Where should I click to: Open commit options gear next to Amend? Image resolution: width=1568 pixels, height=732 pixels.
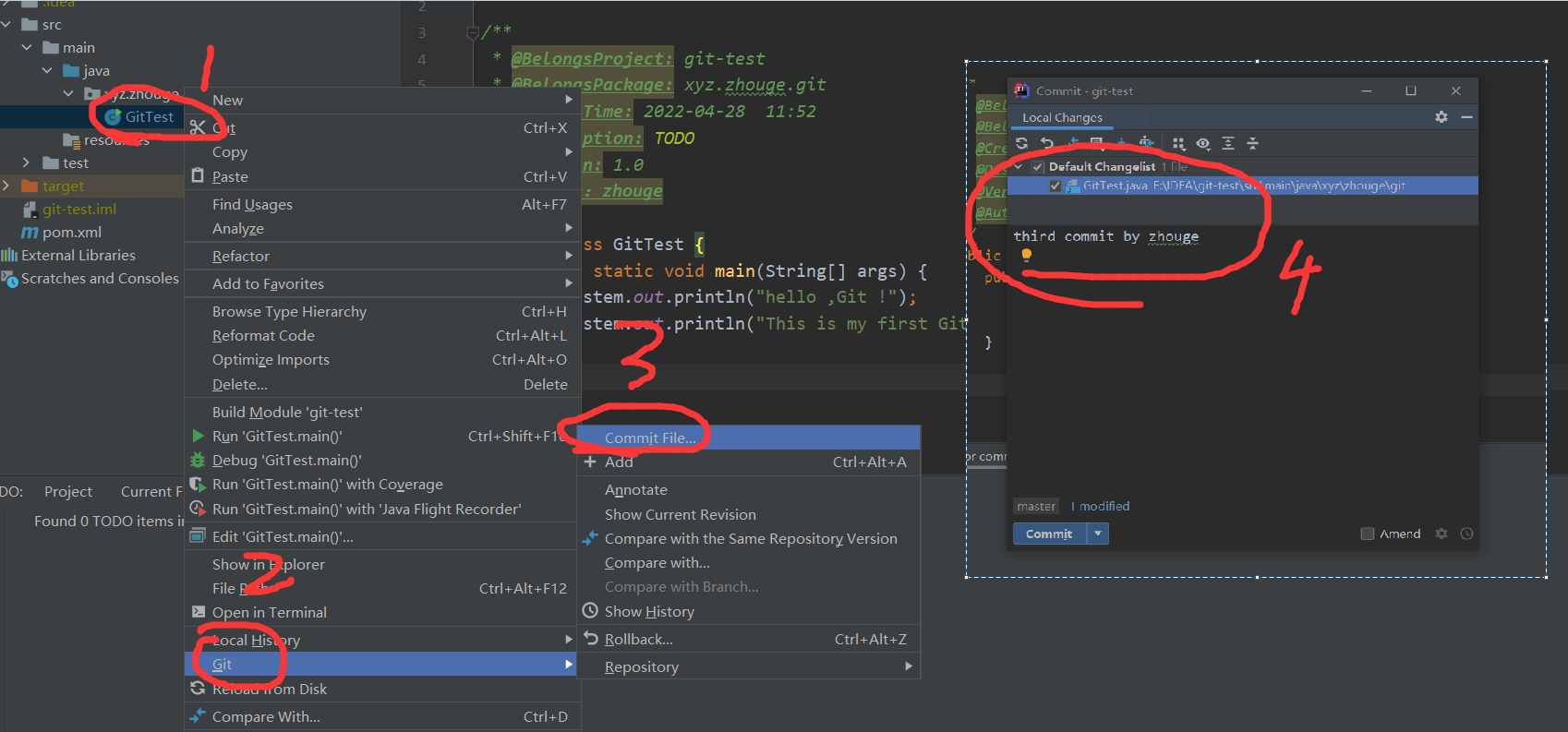click(1441, 534)
